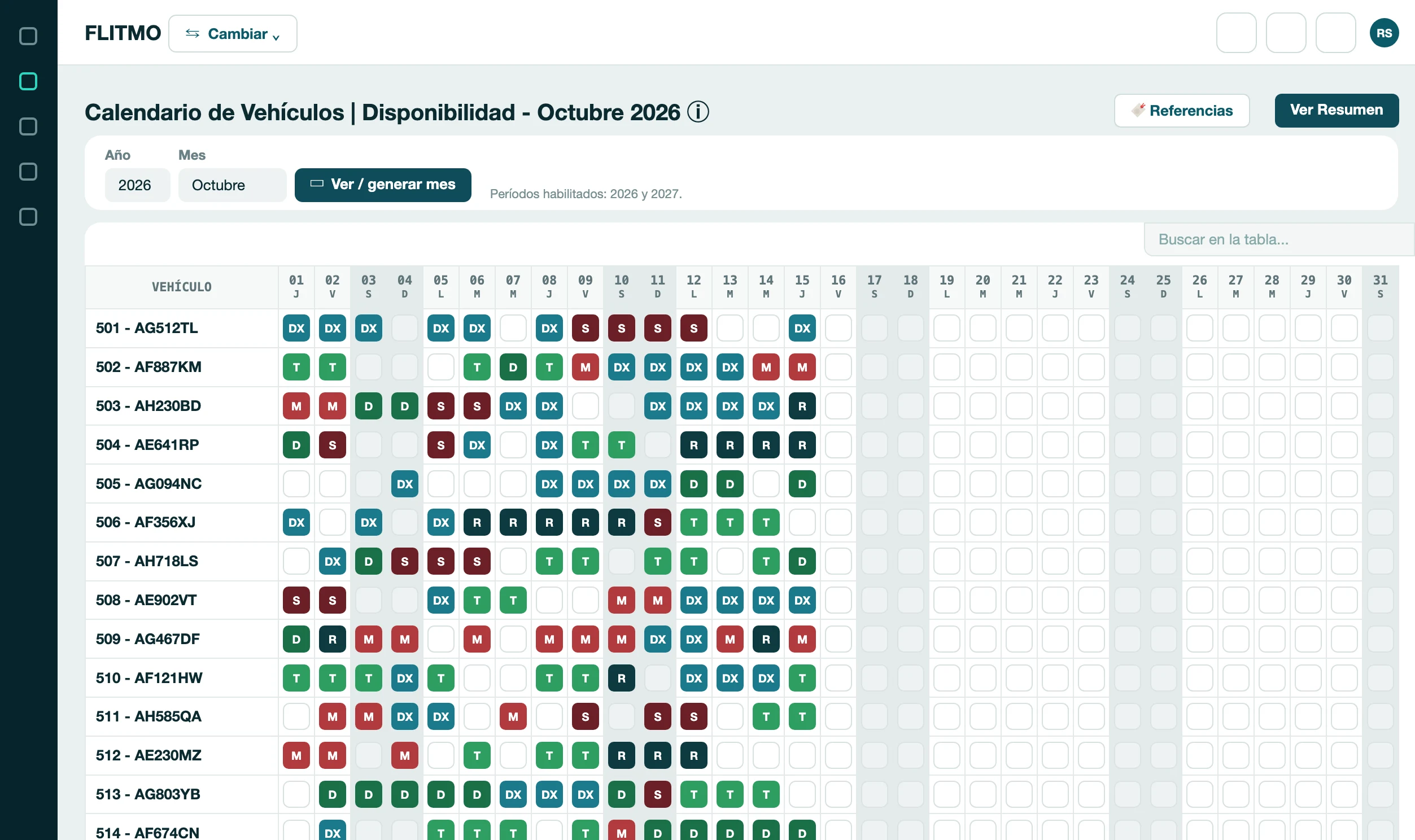Open the Cambiar switcher dropdown

[x=233, y=34]
